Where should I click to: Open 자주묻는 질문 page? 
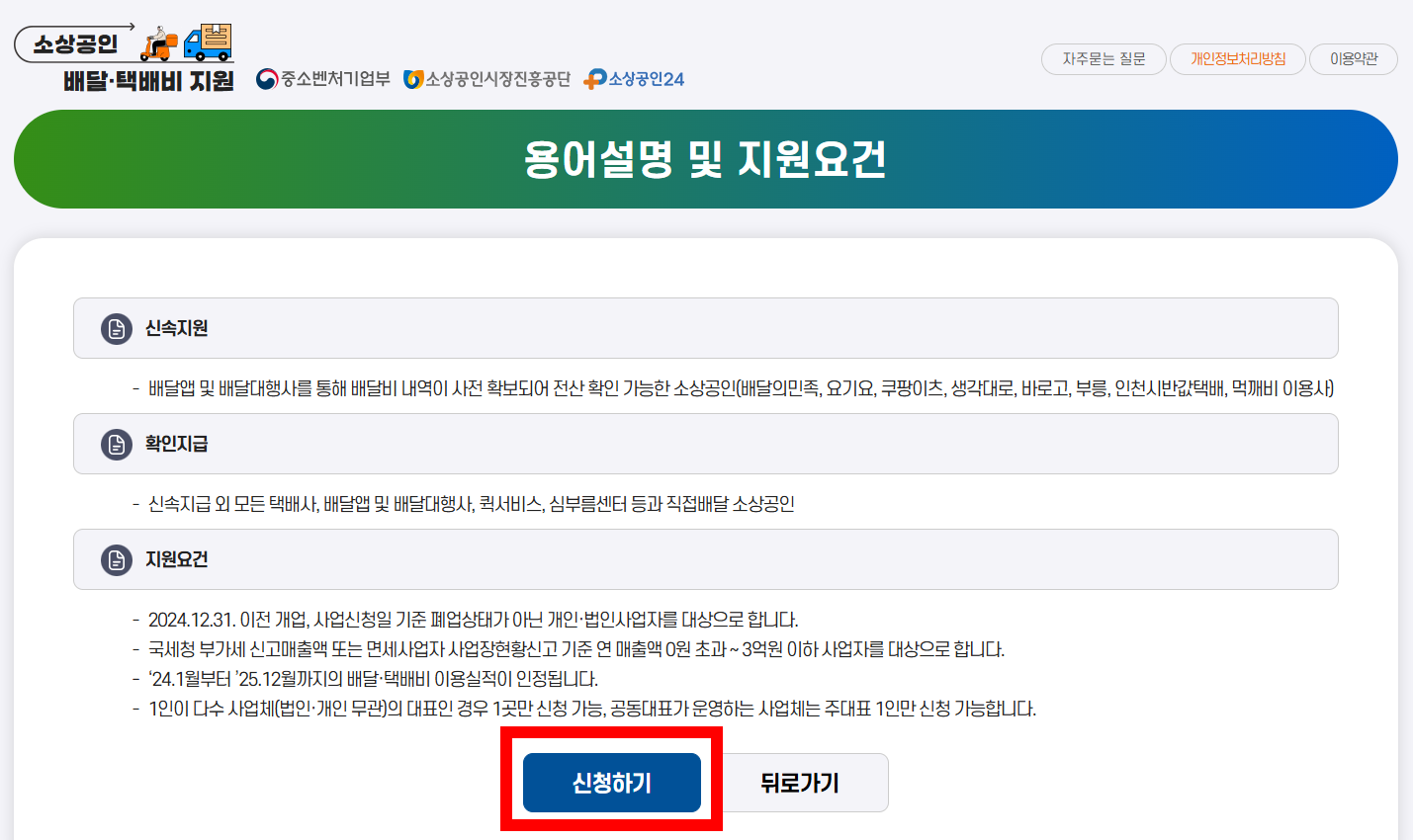pyautogui.click(x=1104, y=59)
